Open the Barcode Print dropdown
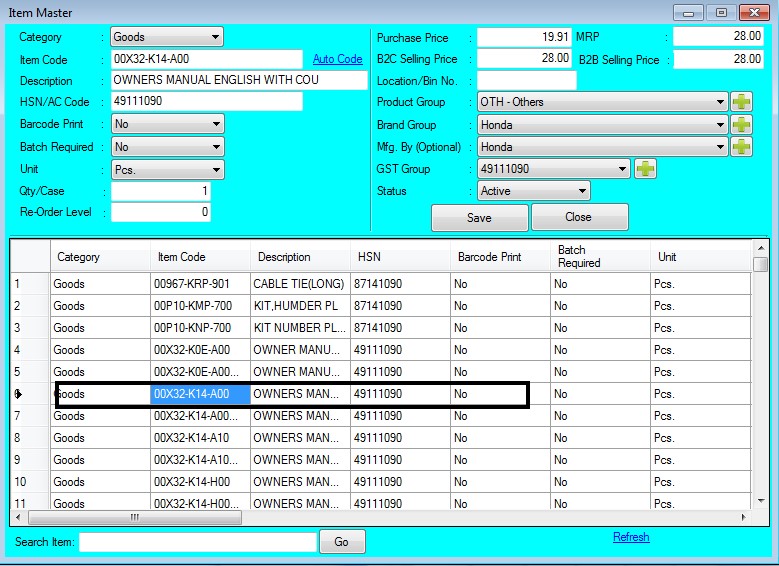This screenshot has height=566, width=779. point(167,124)
